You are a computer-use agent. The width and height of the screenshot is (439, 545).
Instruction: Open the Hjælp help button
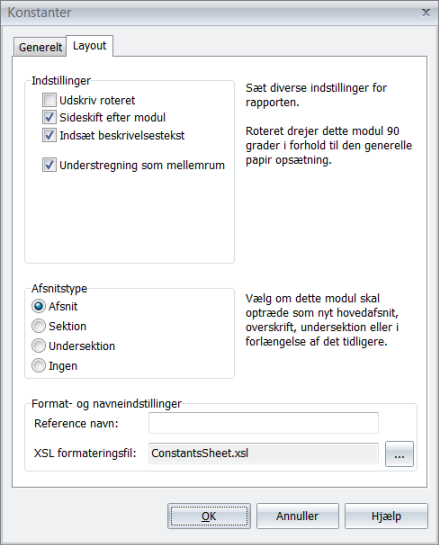pyautogui.click(x=386, y=516)
